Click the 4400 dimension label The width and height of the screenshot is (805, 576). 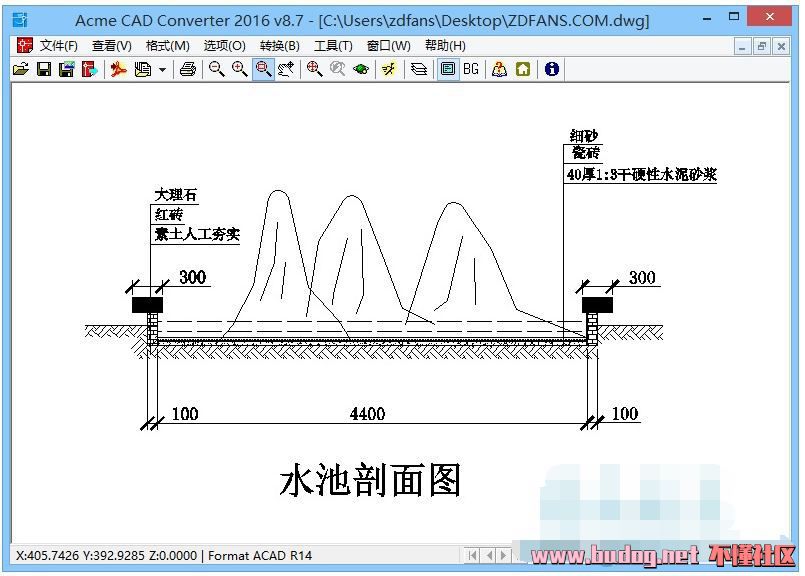click(367, 414)
